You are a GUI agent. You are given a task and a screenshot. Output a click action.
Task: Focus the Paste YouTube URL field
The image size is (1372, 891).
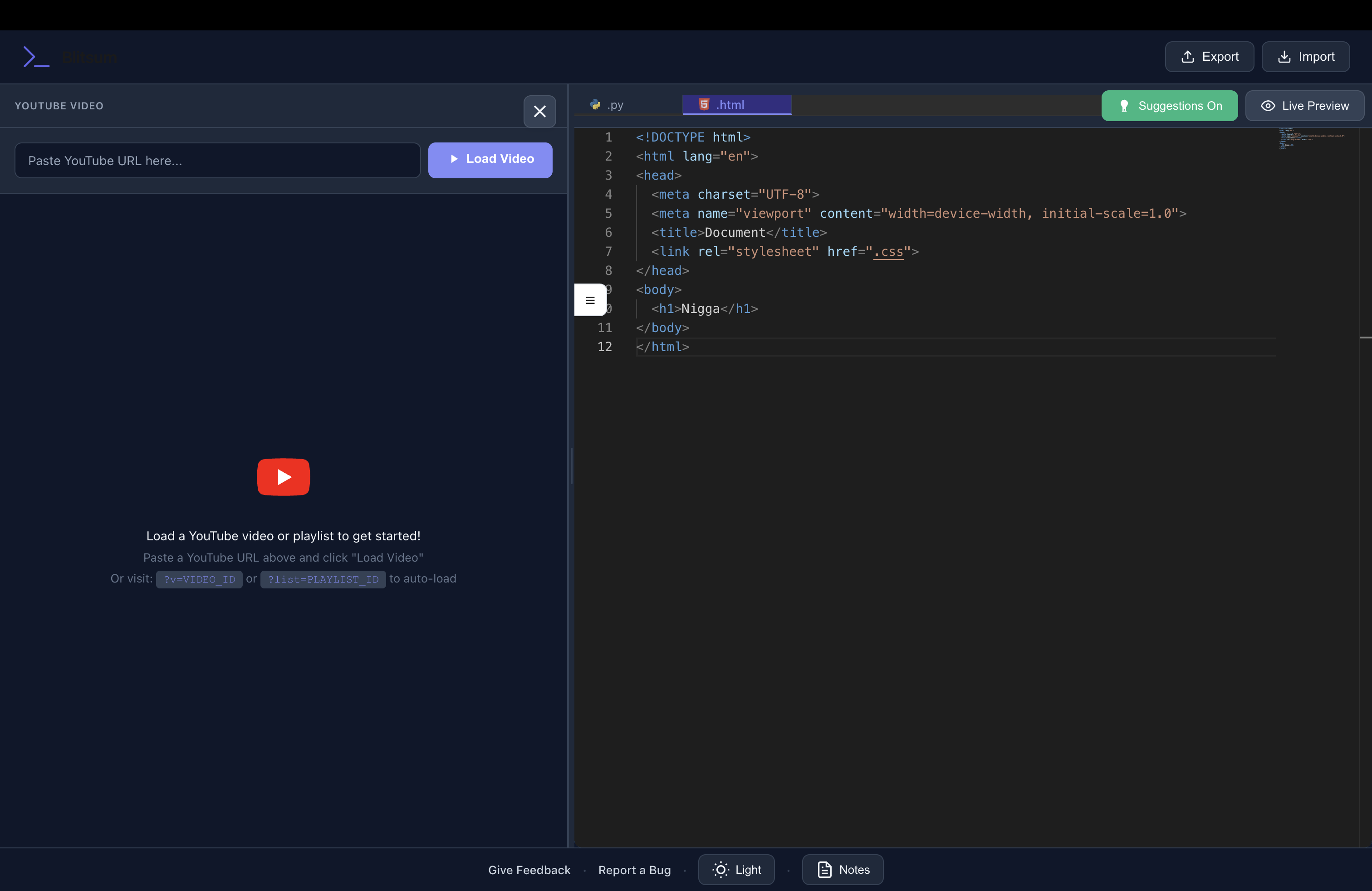coord(217,161)
